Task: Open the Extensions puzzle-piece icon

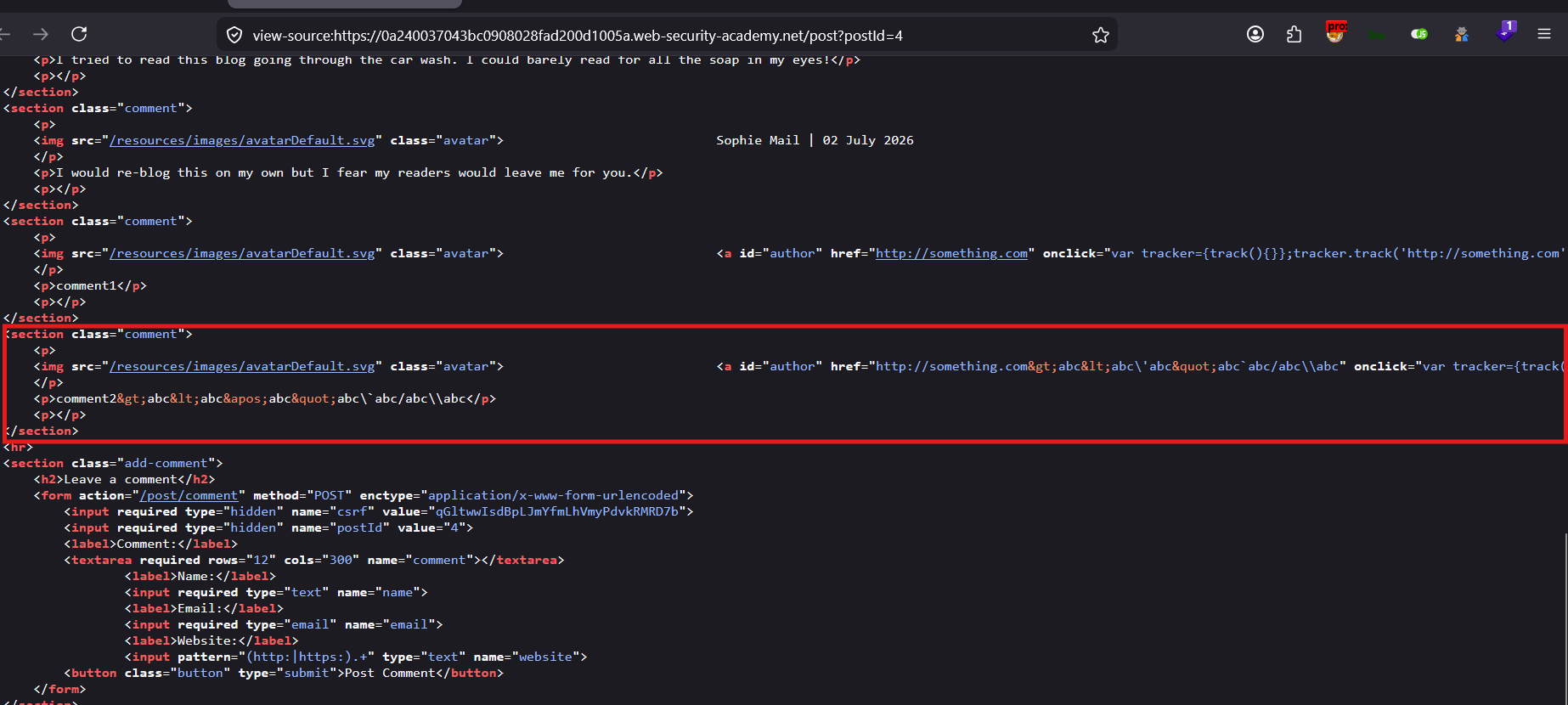Action: [x=1294, y=34]
